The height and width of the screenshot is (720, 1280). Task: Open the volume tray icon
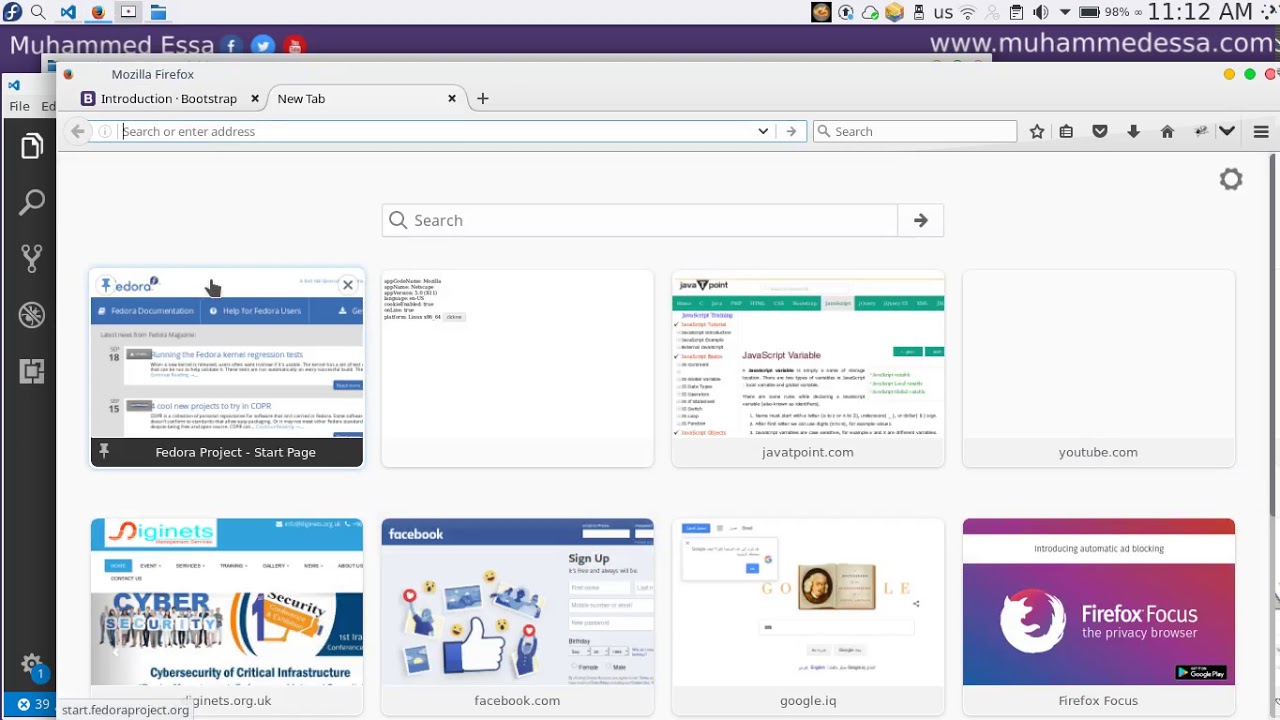[1040, 13]
